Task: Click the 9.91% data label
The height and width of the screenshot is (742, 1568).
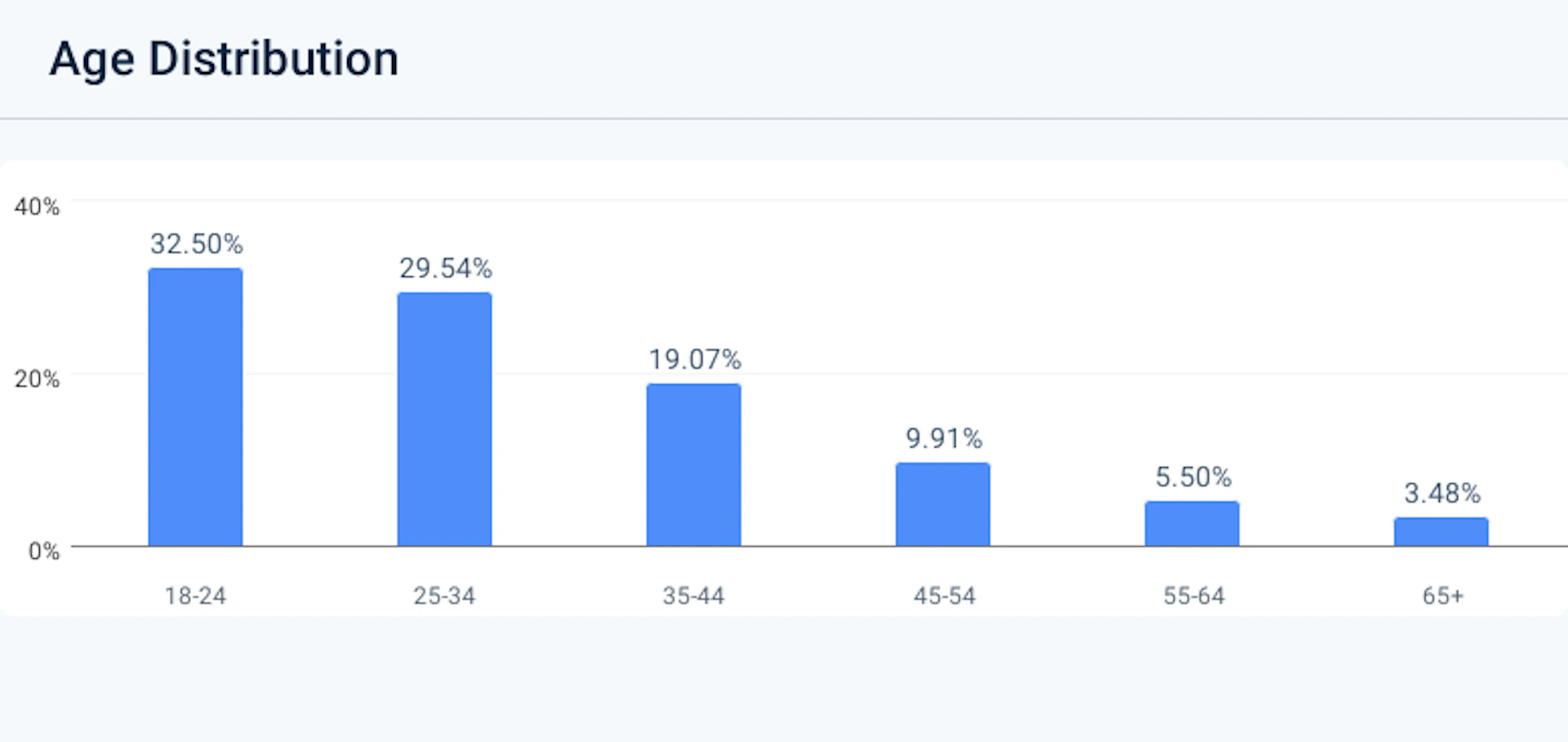Action: [x=944, y=439]
